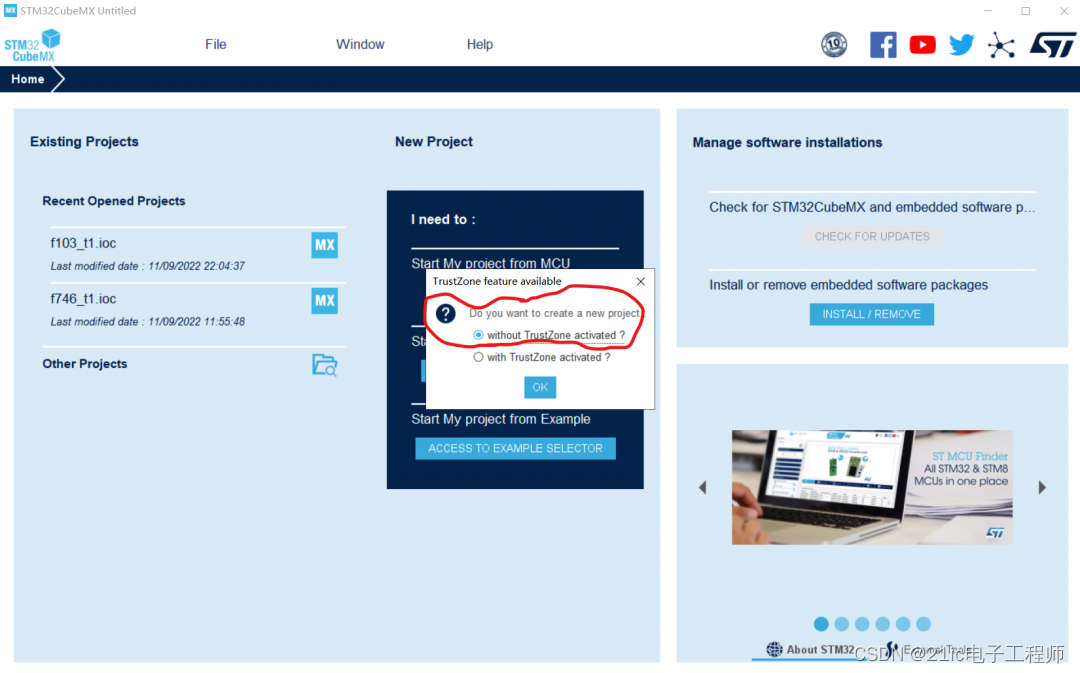Open the Twitter icon

(962, 45)
